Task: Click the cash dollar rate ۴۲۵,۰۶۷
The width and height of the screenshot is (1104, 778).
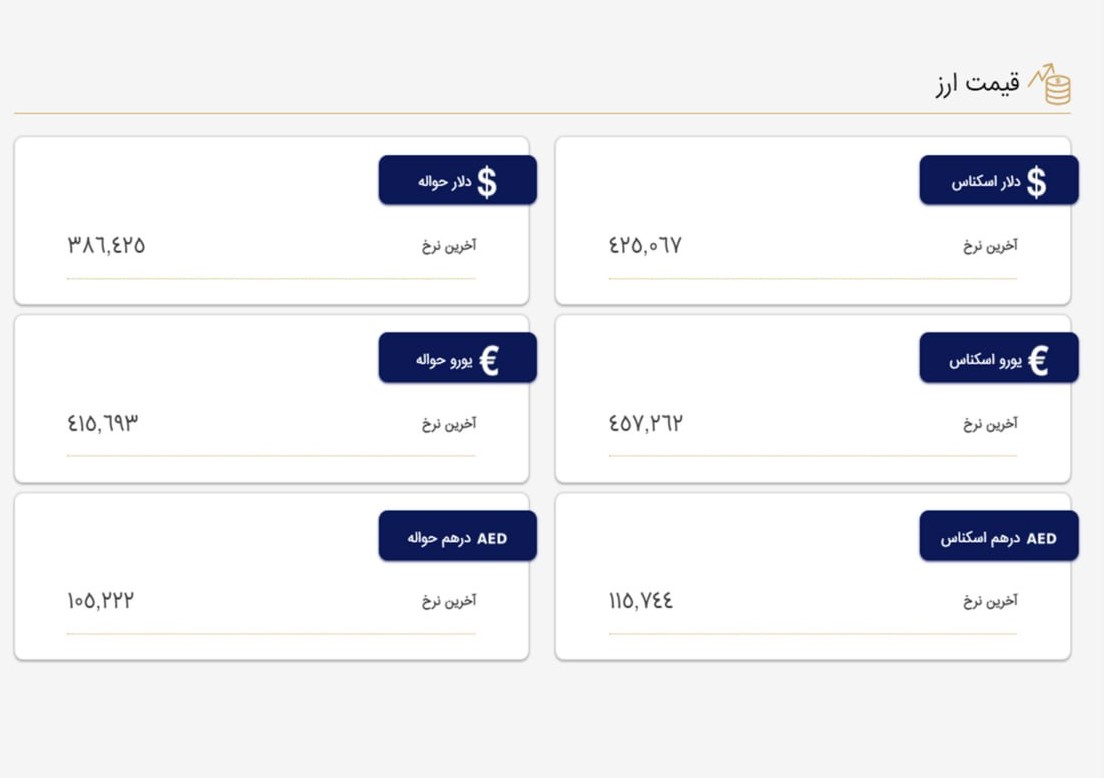Action: tap(645, 245)
